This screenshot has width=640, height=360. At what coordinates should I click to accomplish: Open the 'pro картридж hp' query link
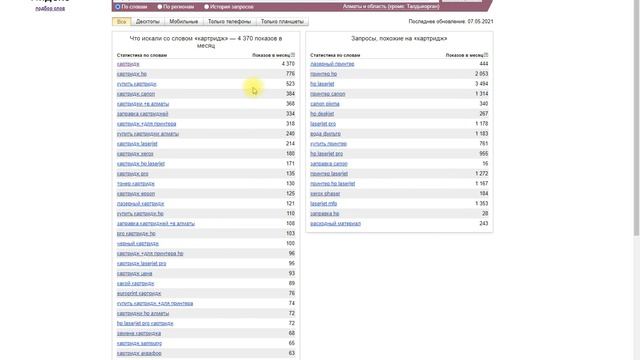136,233
